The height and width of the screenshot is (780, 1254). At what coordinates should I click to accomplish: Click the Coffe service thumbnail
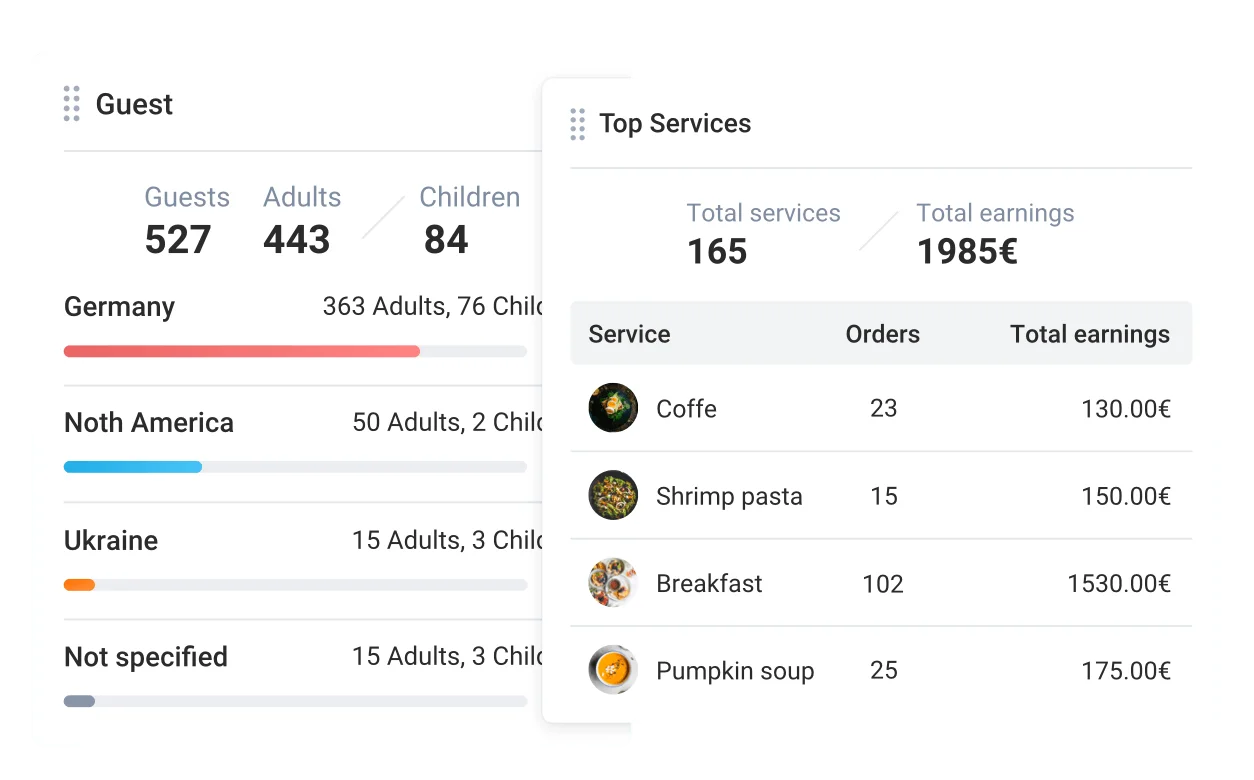[x=613, y=408]
